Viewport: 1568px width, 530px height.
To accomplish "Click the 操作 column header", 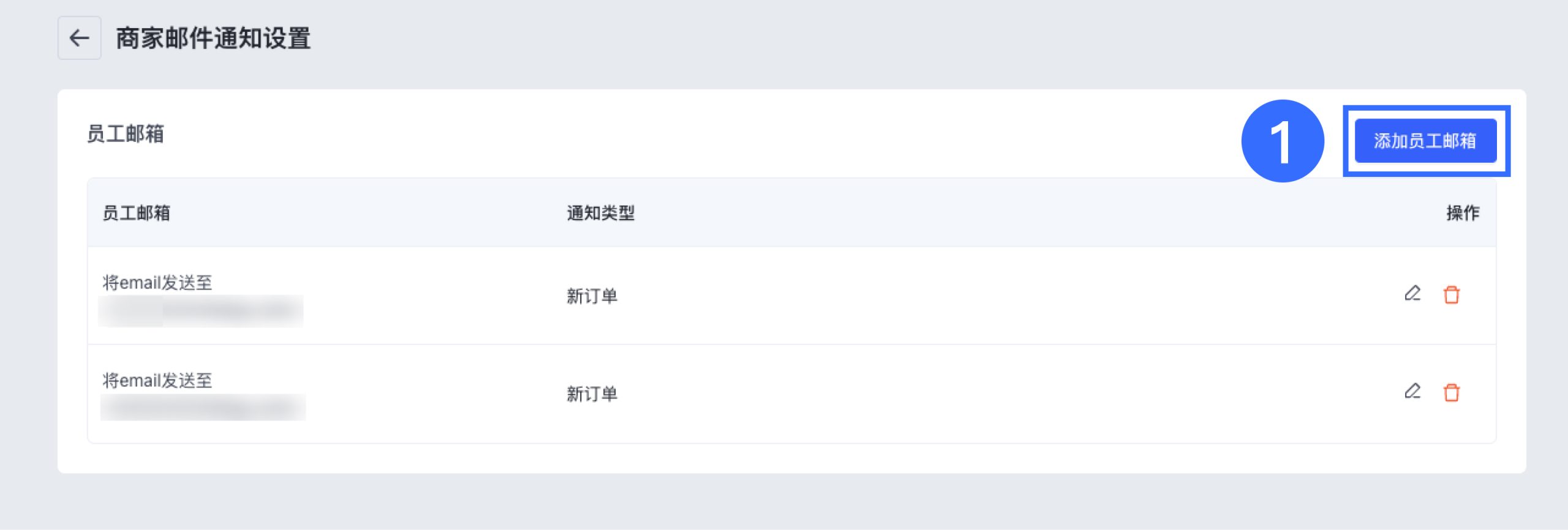I will 1462,213.
